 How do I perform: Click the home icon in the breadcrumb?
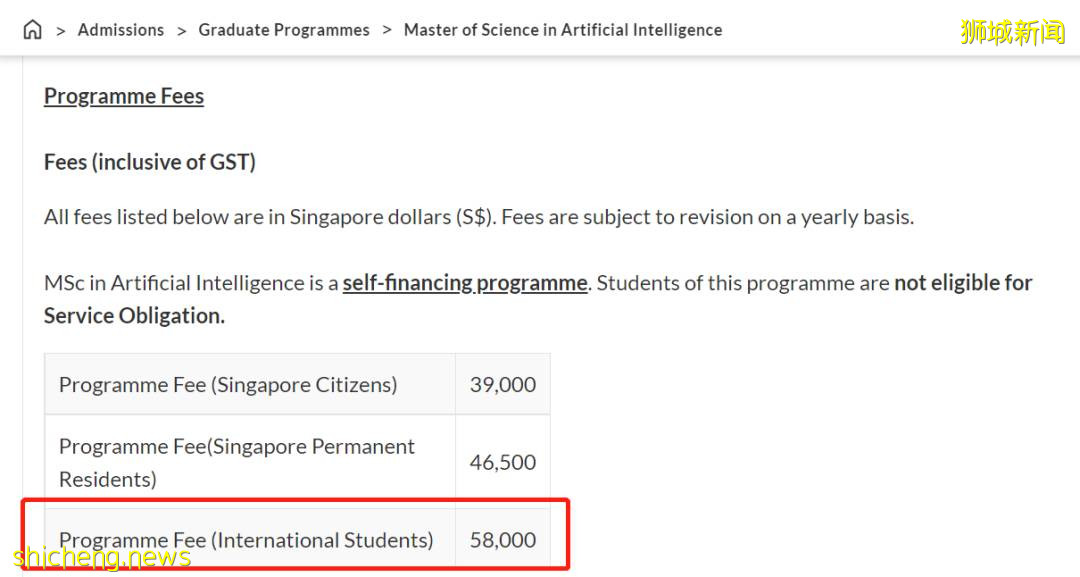32,29
